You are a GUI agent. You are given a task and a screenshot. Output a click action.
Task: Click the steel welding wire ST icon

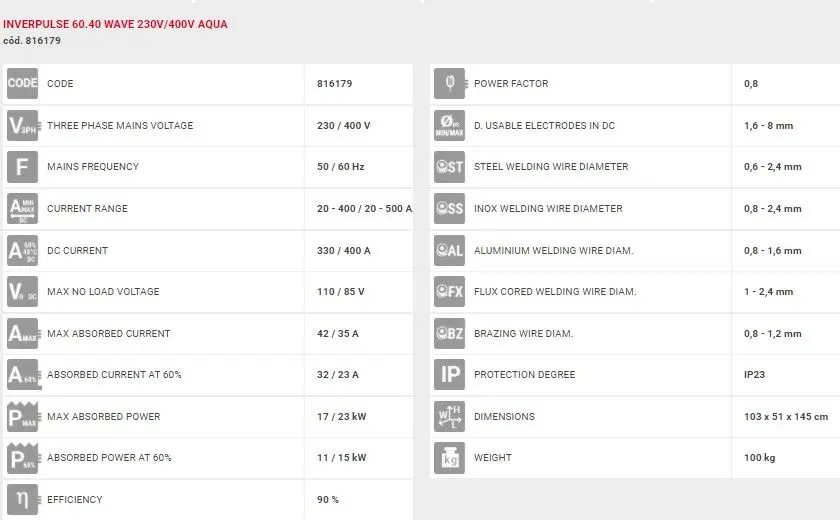click(x=449, y=167)
